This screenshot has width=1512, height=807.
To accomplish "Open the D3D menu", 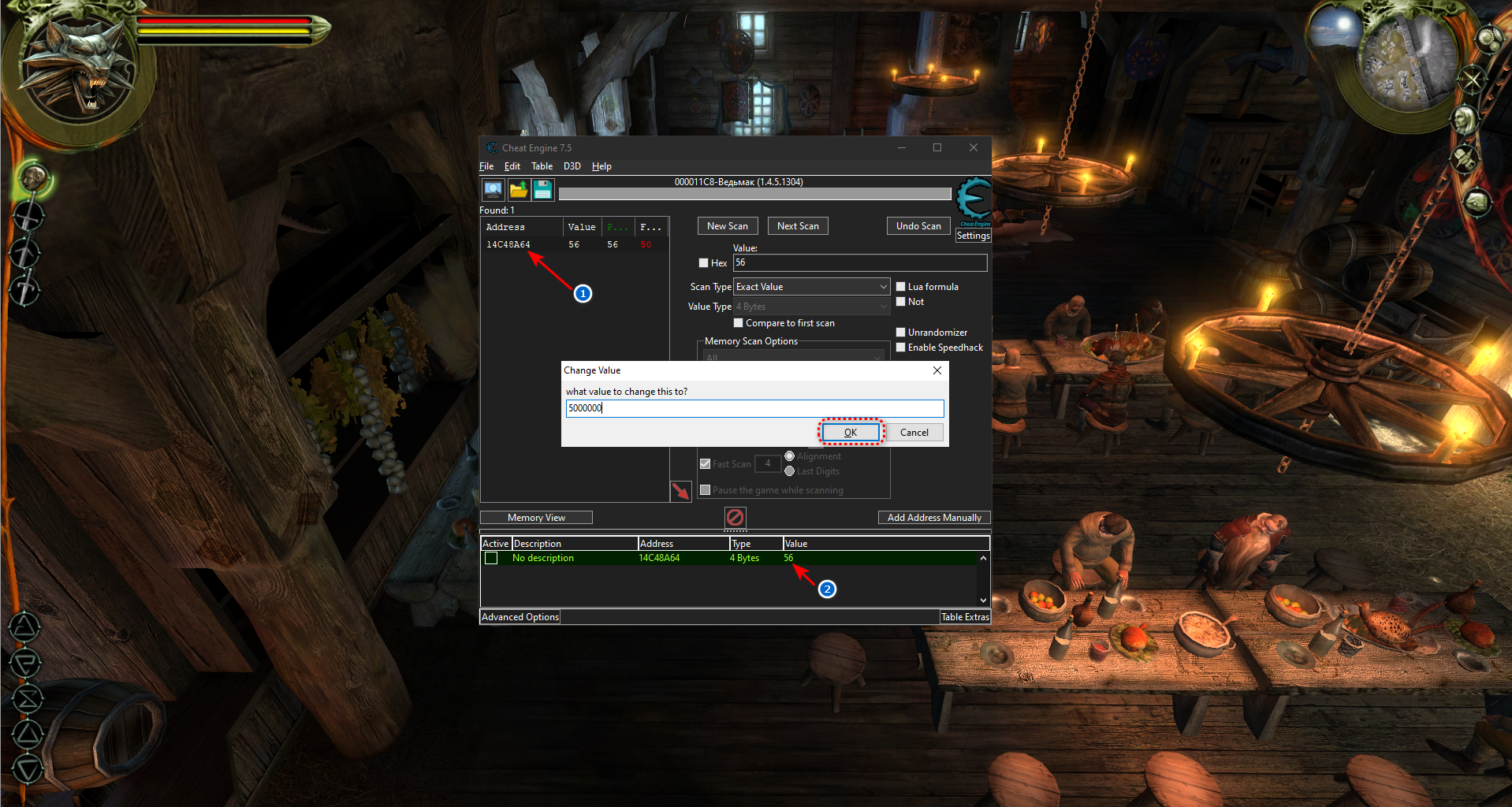I will (572, 166).
